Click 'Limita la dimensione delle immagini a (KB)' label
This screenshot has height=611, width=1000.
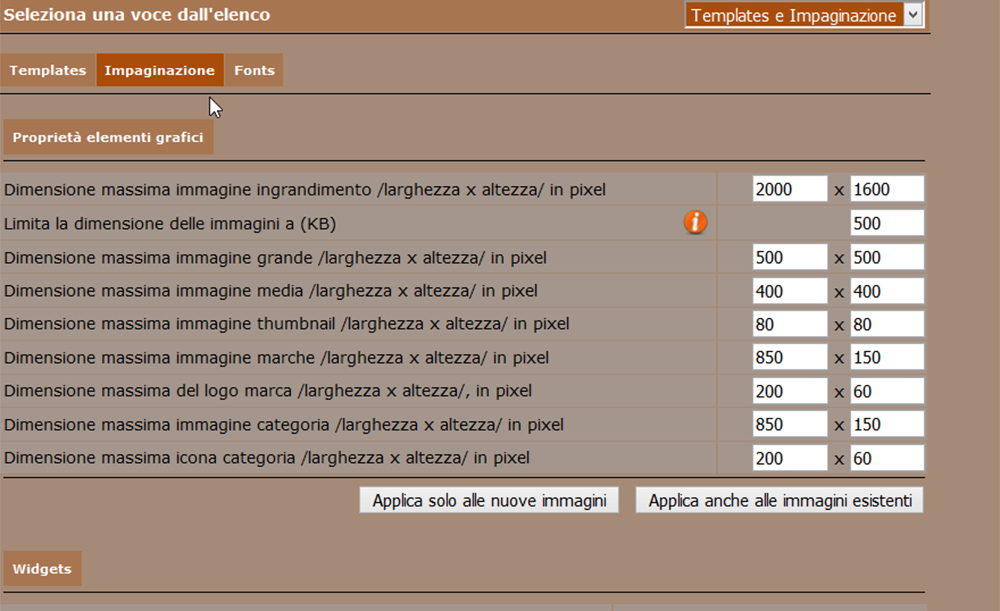(x=170, y=224)
